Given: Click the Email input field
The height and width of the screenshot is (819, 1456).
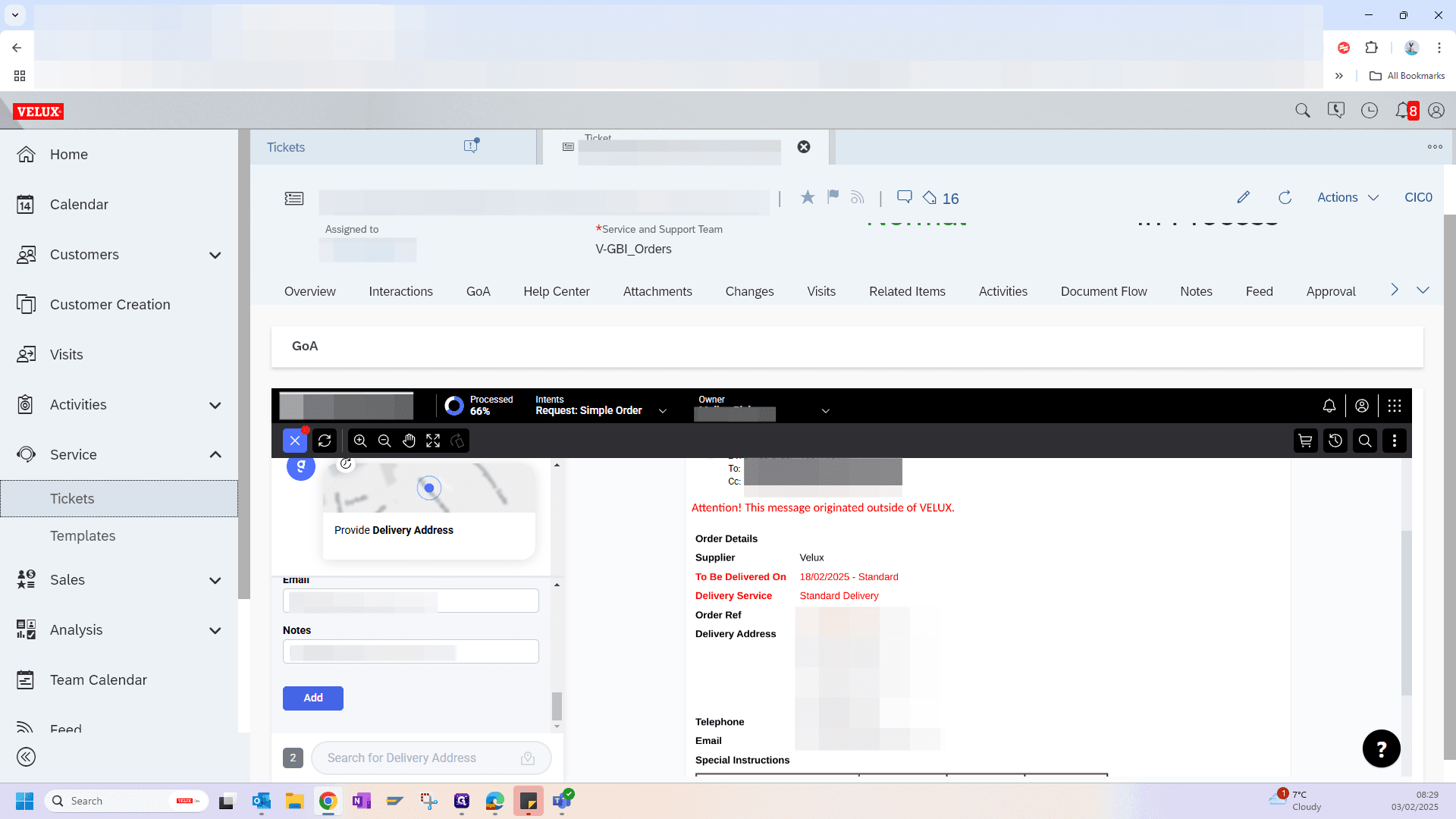Looking at the screenshot, I should click(x=411, y=601).
